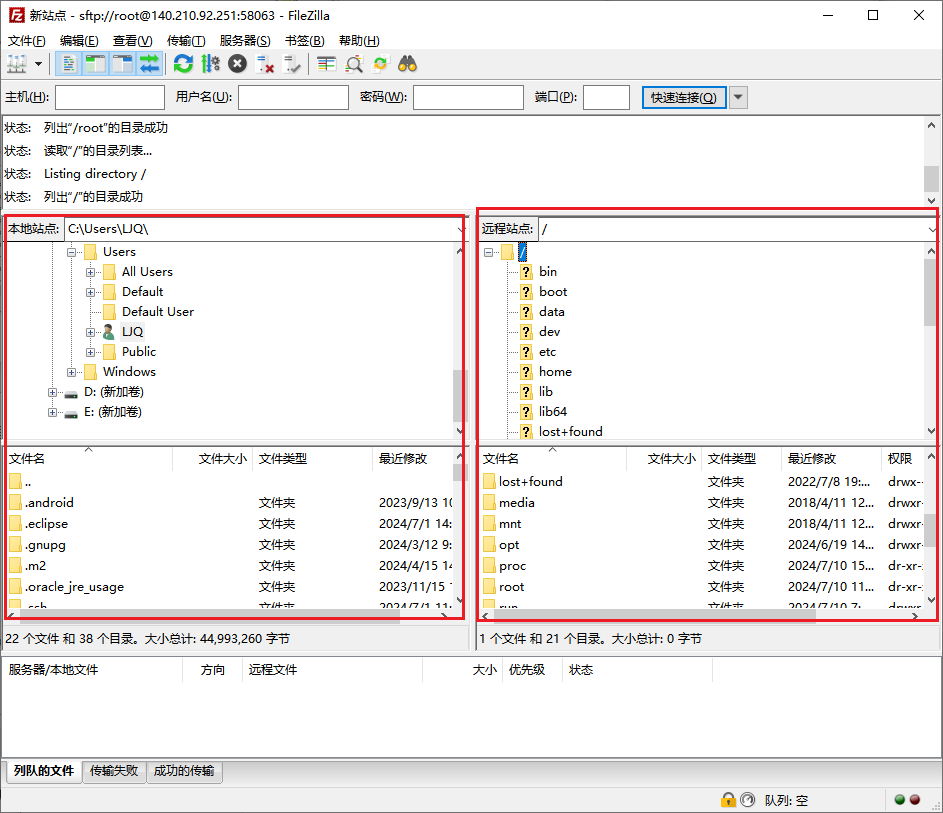The image size is (943, 813).
Task: Click the 端口(P) port field
Action: tap(606, 97)
